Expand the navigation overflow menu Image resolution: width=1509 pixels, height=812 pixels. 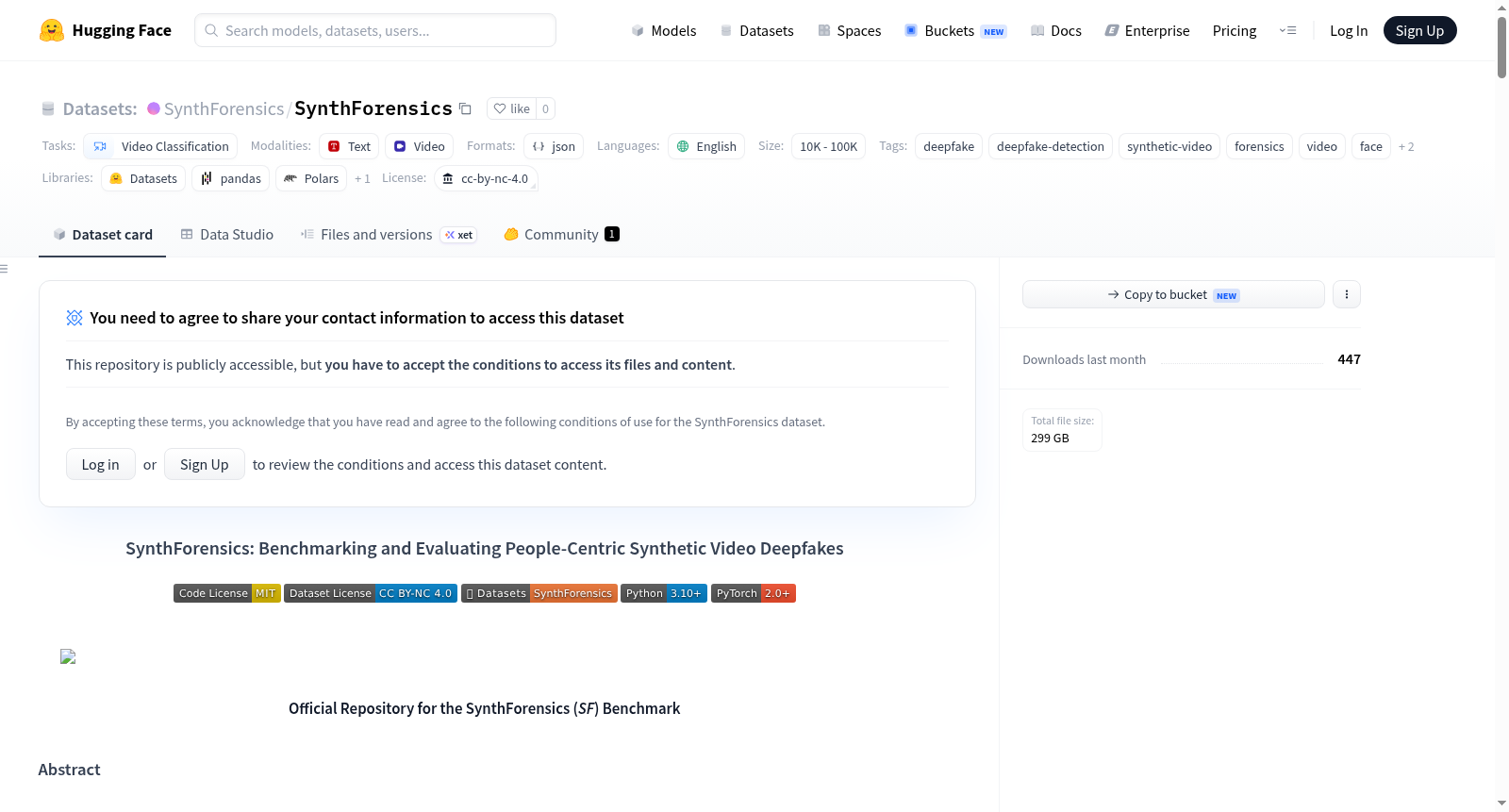point(1287,30)
